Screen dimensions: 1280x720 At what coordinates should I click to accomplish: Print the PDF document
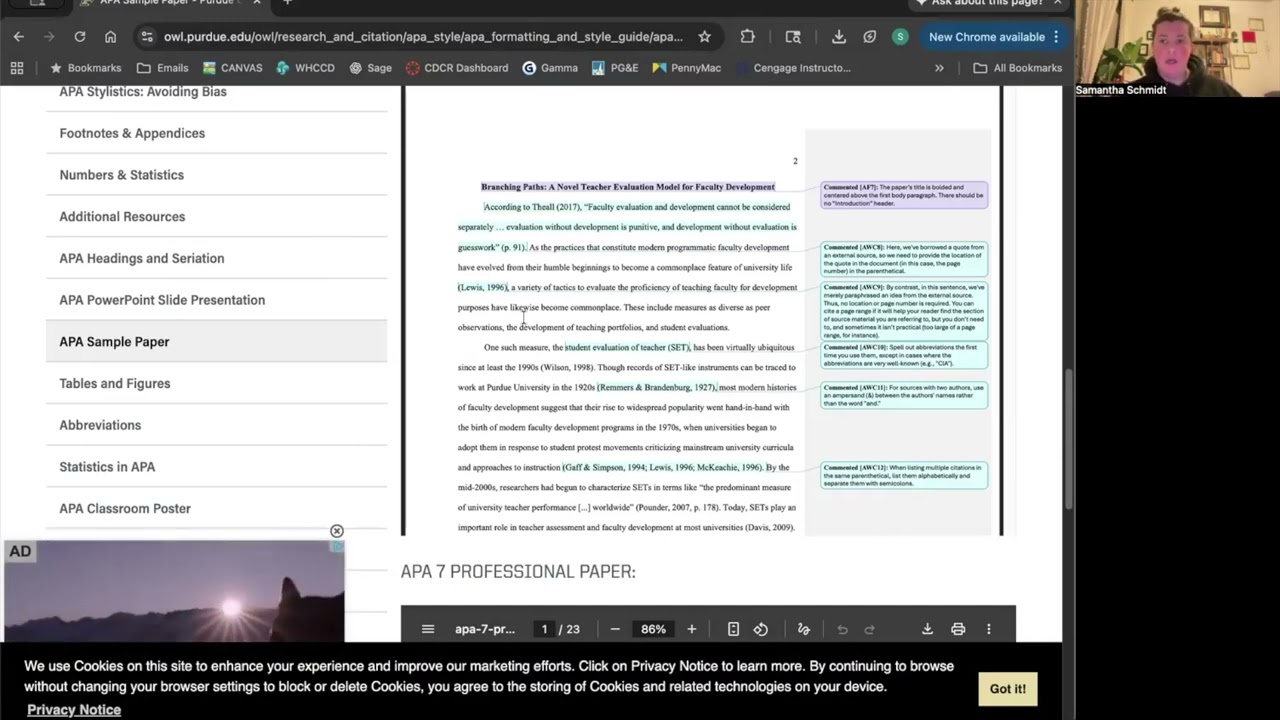(x=958, y=629)
